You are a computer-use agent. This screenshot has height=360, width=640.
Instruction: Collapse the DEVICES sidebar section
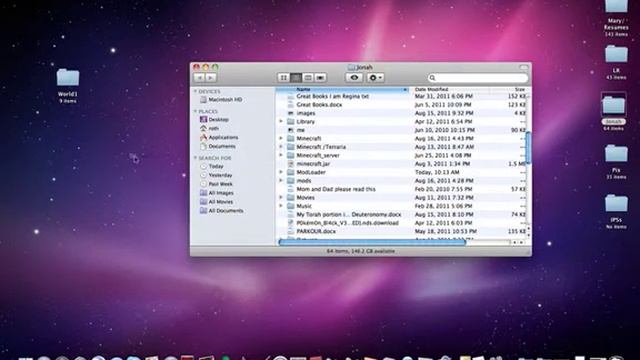click(196, 91)
